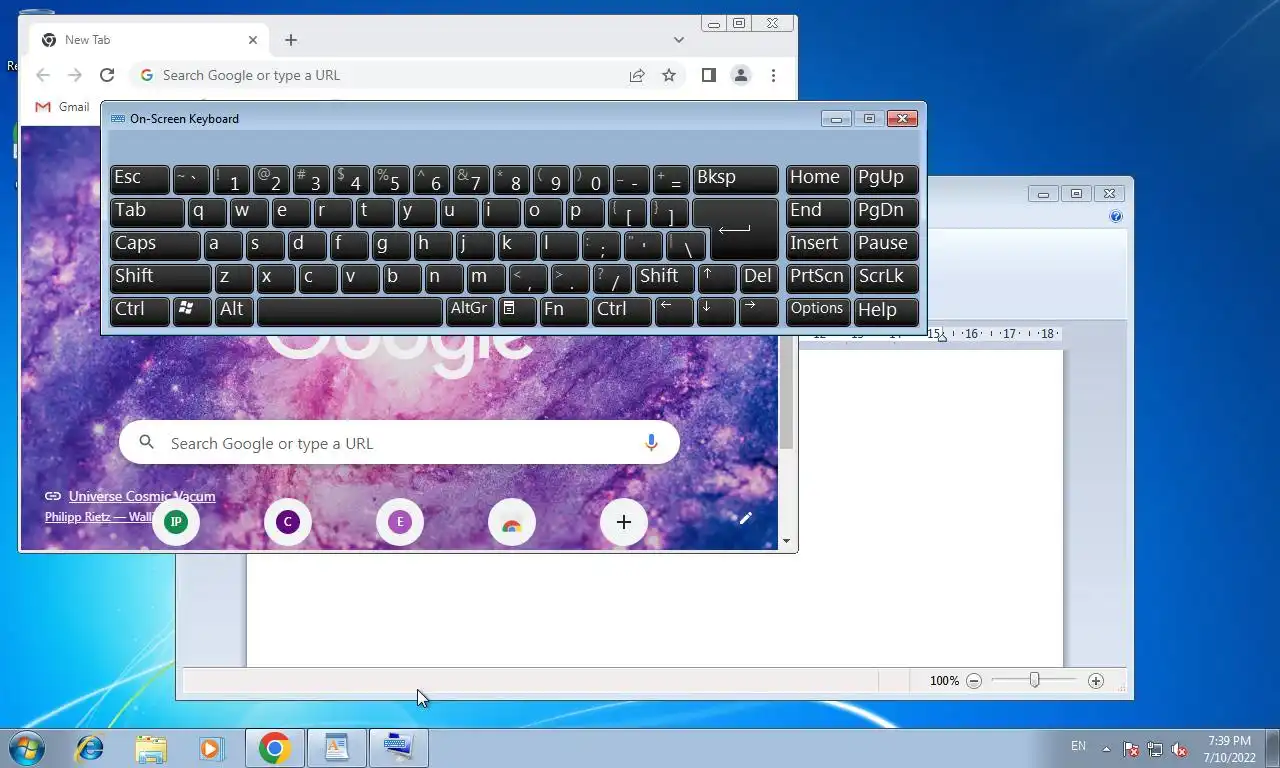Click the Del key
The height and width of the screenshot is (768, 1280).
pos(758,278)
